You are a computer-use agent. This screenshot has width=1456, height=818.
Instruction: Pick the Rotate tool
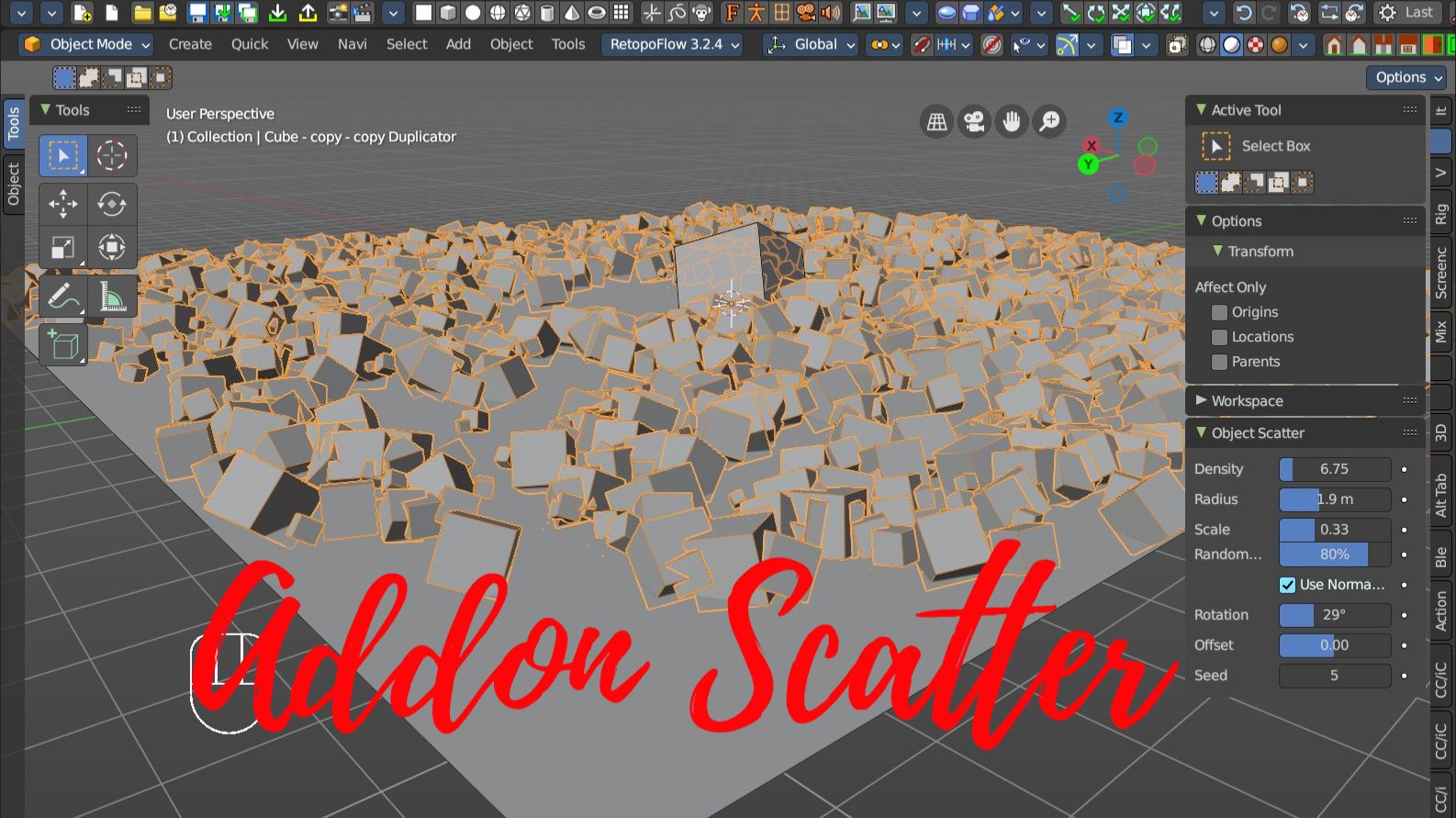112,203
